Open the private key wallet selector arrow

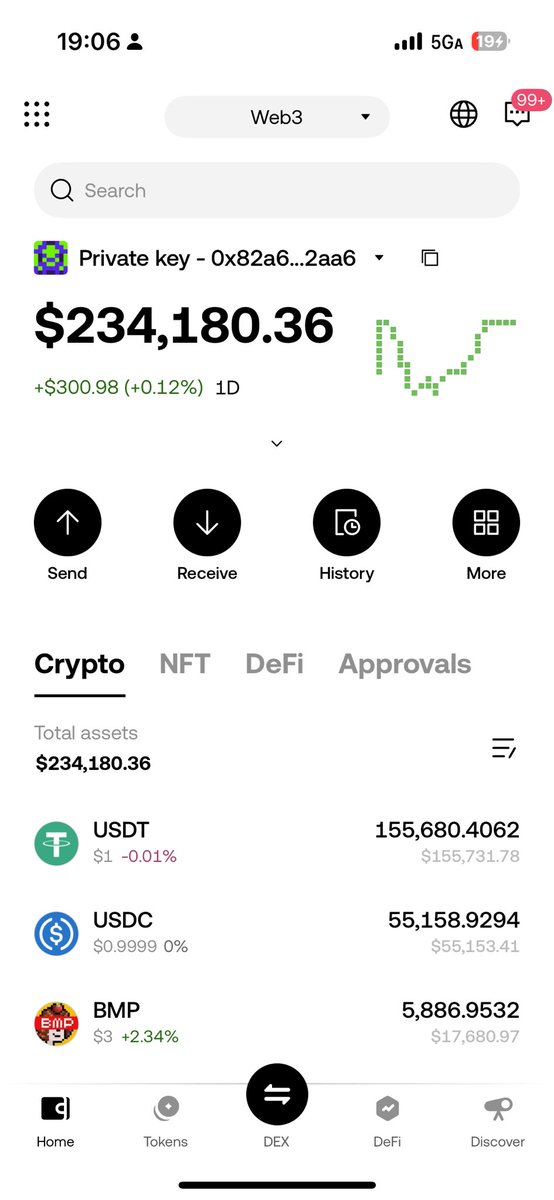pyautogui.click(x=379, y=258)
